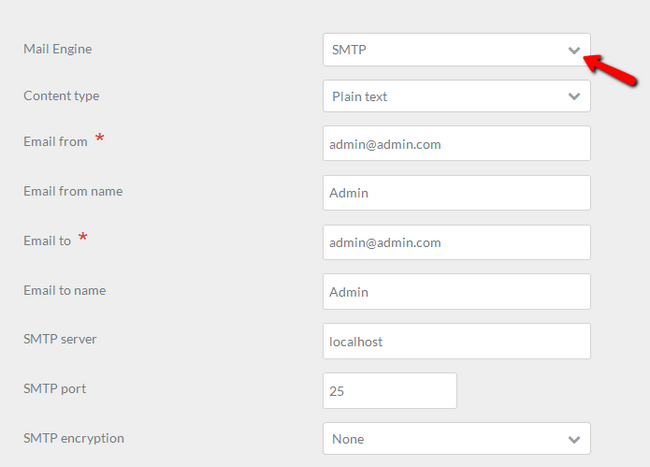Screen dimensions: 650x467
Task: Click the SMTP port field showing 25
Action: pyautogui.click(x=389, y=390)
